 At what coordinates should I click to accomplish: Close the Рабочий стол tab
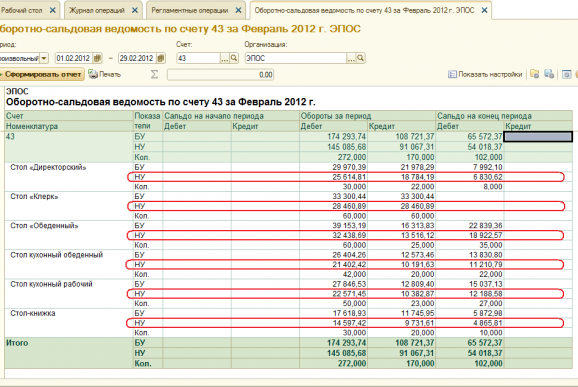(53, 10)
